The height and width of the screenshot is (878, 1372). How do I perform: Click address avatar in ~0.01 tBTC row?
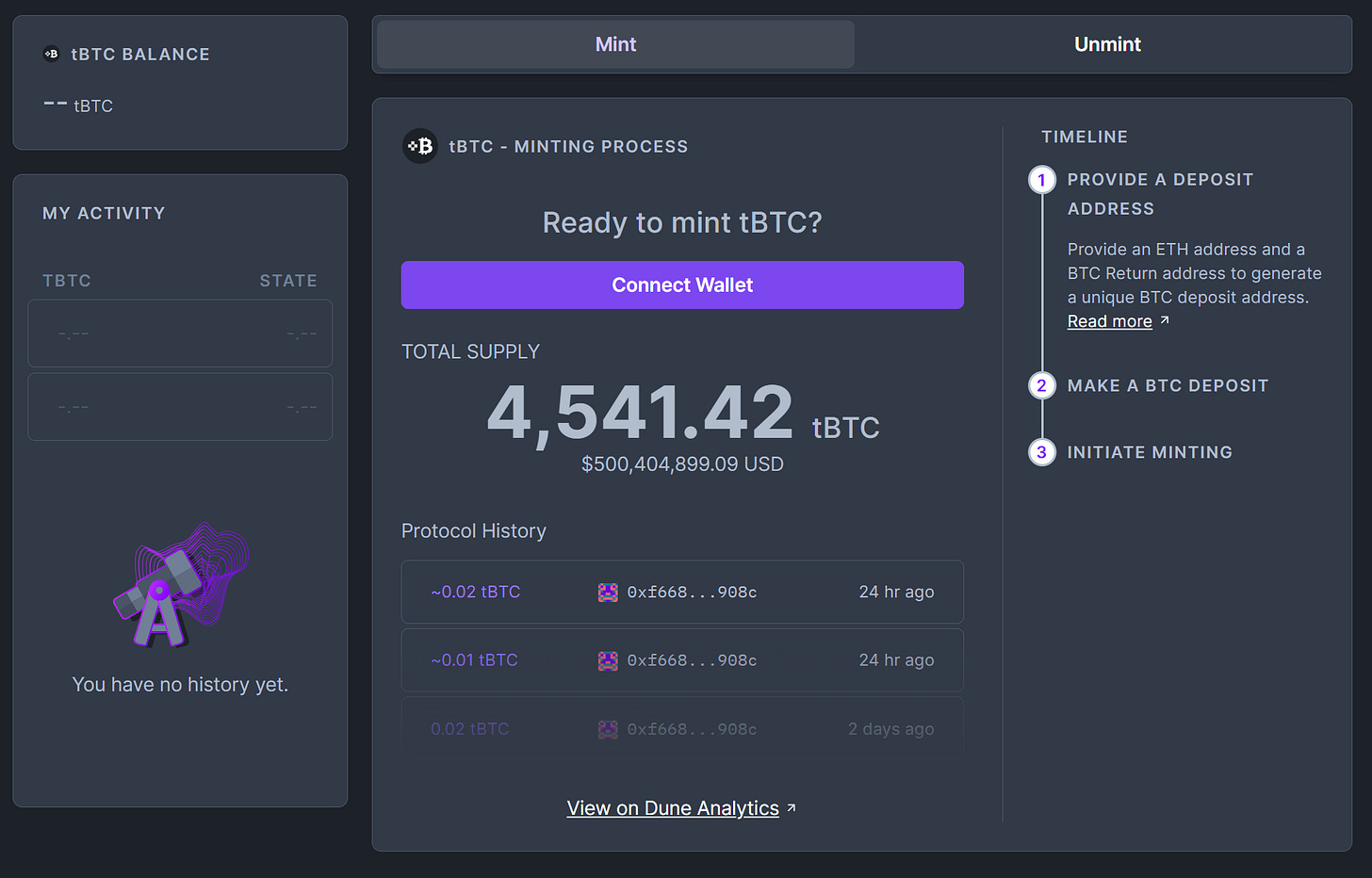608,660
